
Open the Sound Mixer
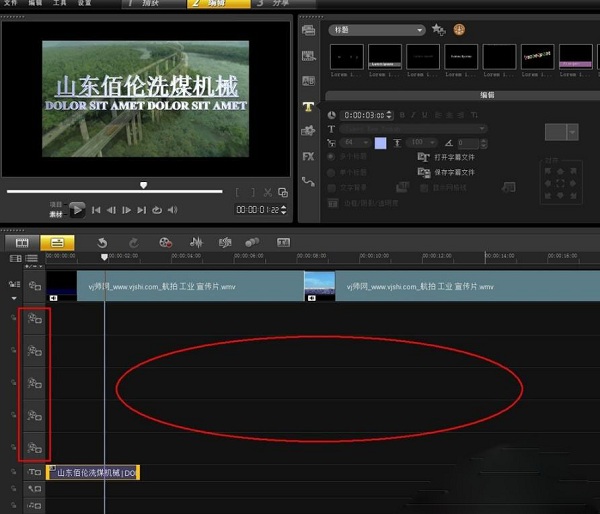(x=196, y=242)
